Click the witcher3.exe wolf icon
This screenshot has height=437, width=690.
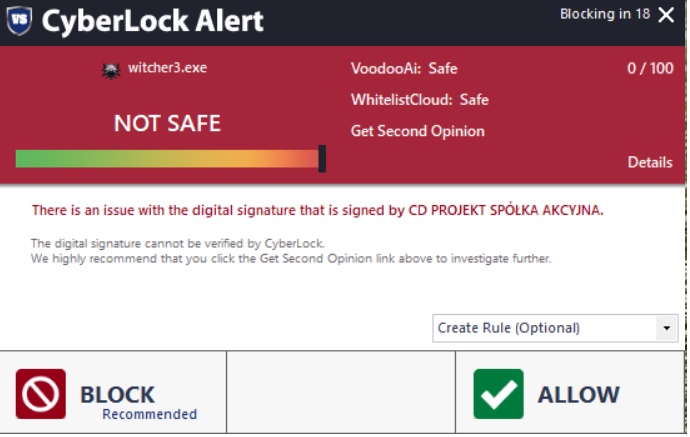(x=111, y=69)
